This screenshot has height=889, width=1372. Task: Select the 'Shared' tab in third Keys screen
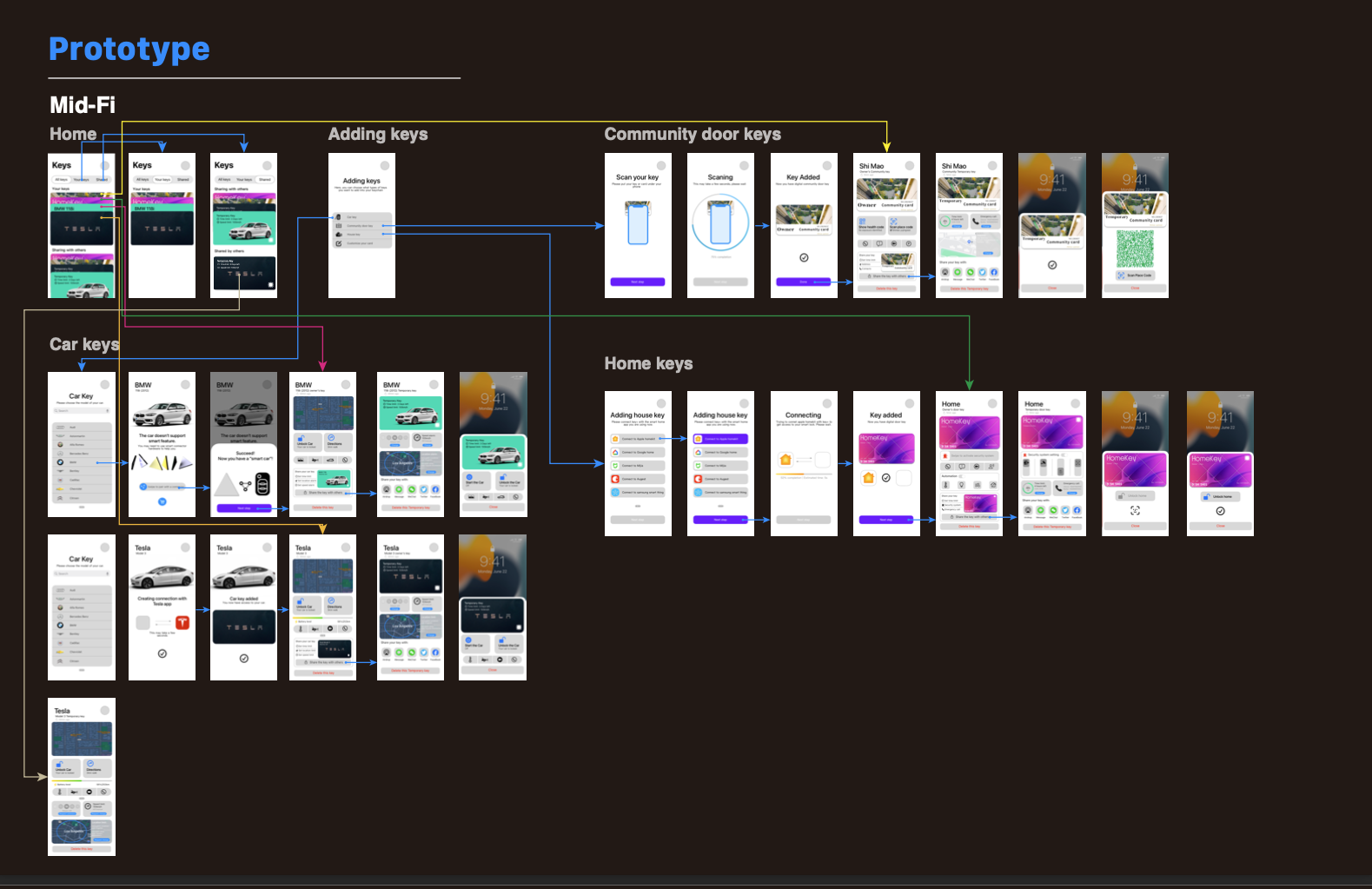click(x=265, y=180)
